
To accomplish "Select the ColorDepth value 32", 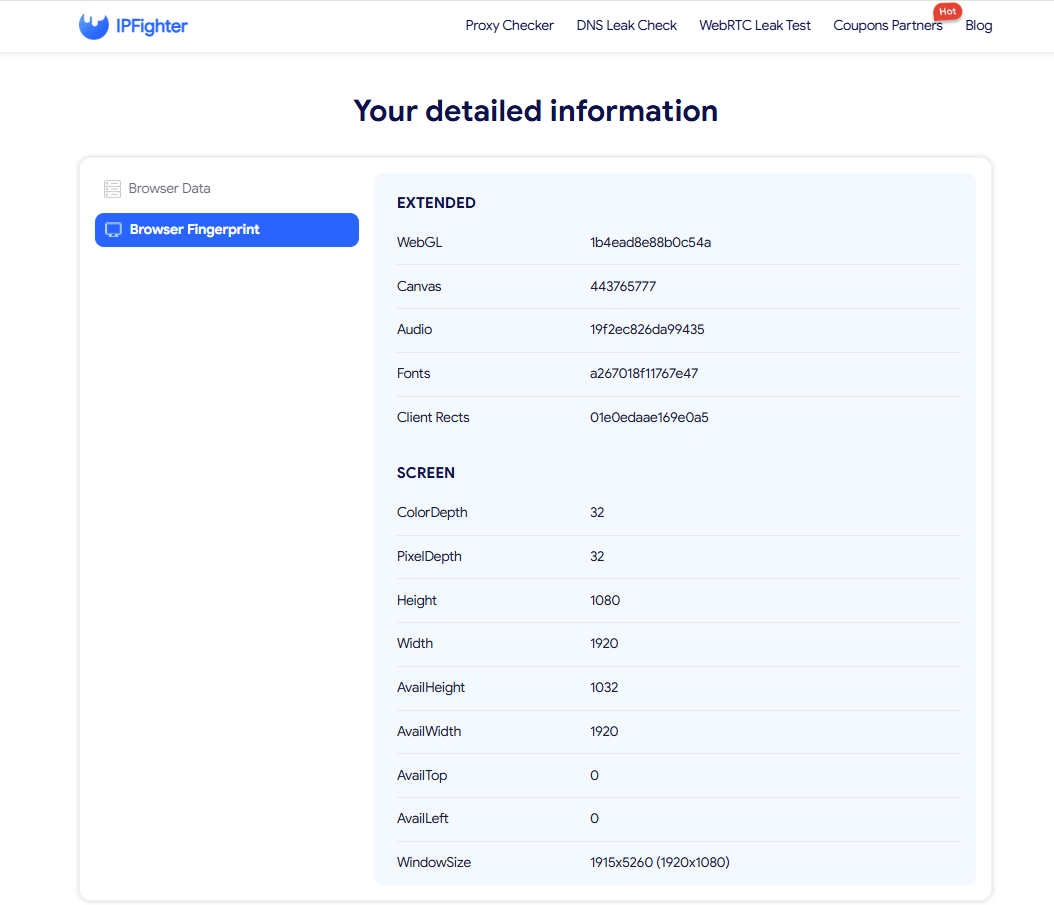I will click(597, 512).
